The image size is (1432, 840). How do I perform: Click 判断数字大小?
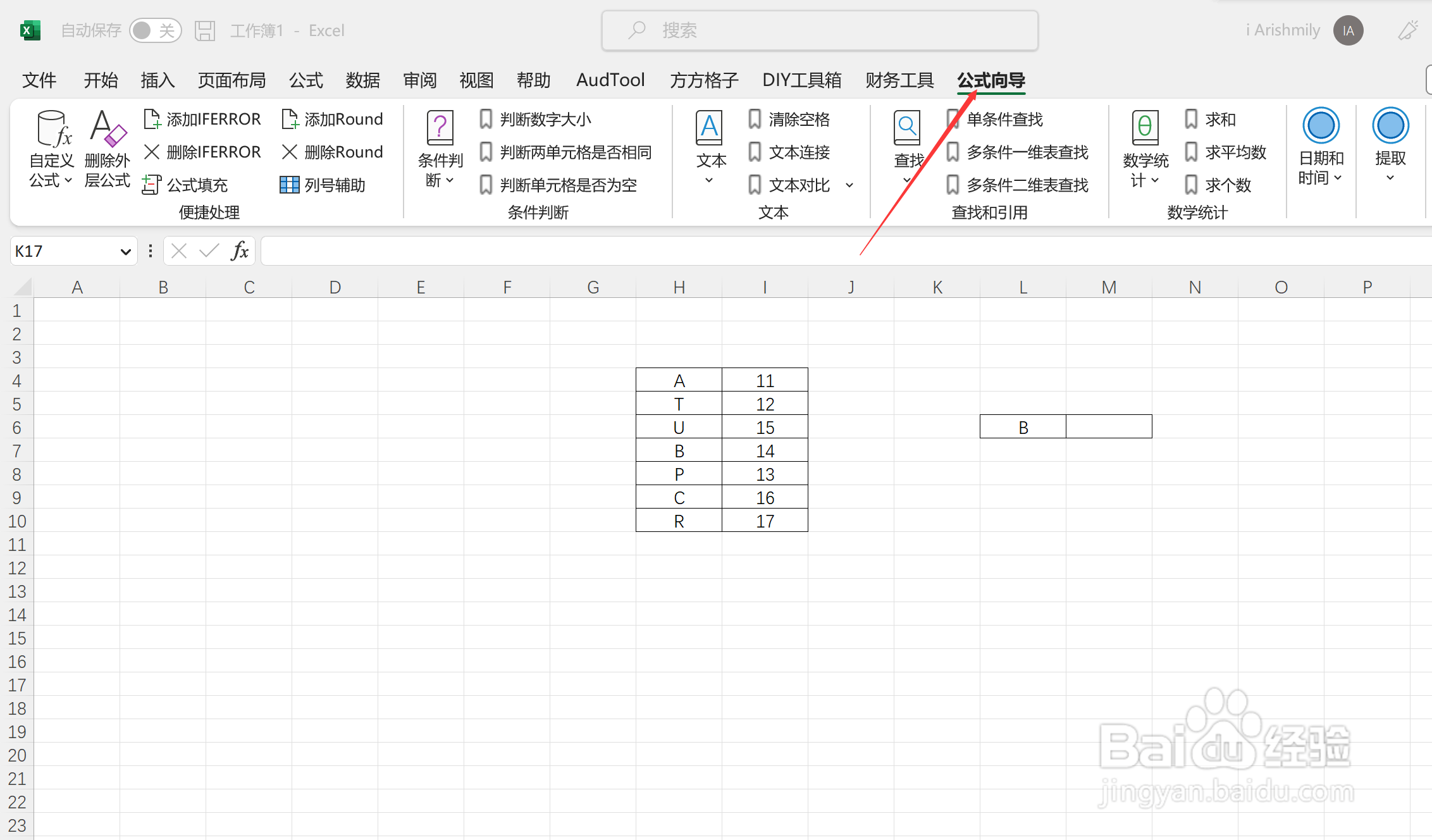point(535,119)
